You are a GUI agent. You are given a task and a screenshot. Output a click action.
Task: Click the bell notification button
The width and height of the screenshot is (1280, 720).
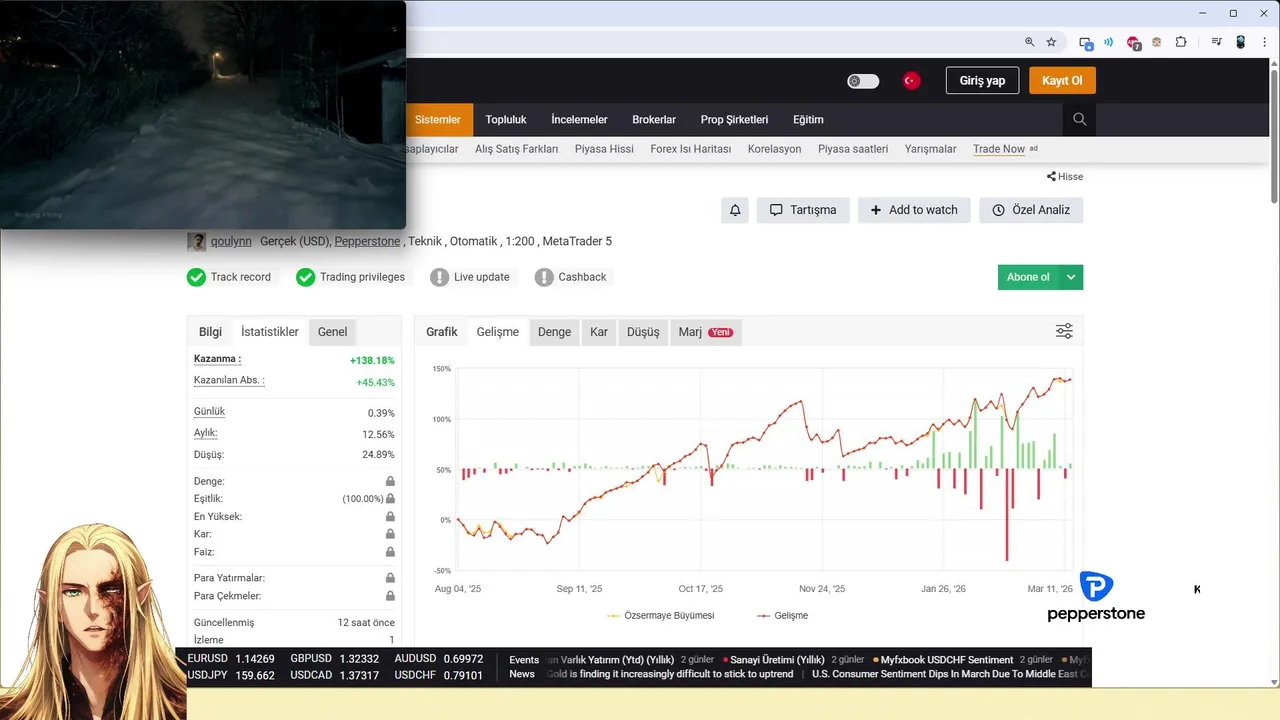[x=735, y=210]
